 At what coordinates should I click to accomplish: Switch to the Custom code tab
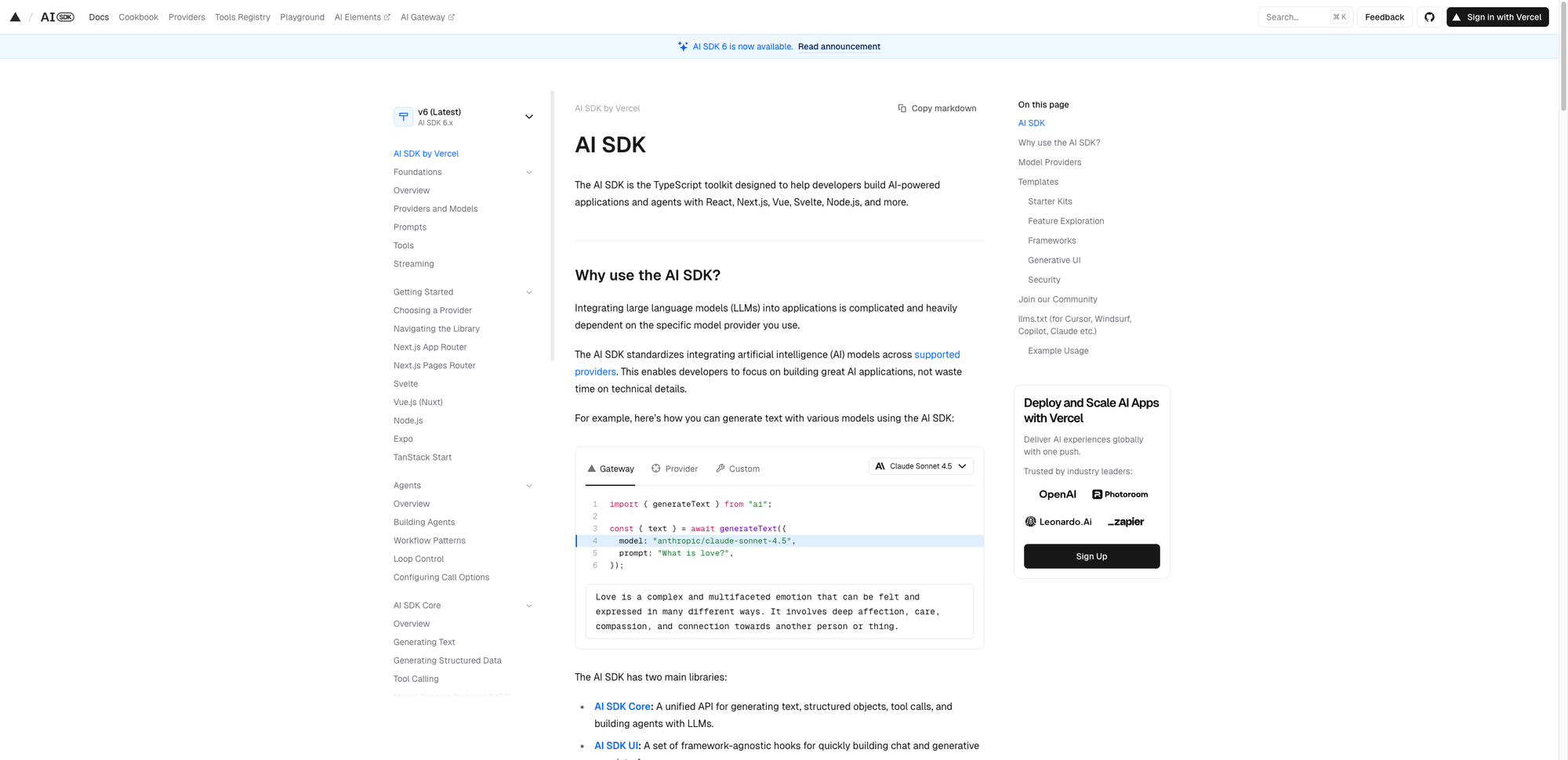tap(738, 469)
